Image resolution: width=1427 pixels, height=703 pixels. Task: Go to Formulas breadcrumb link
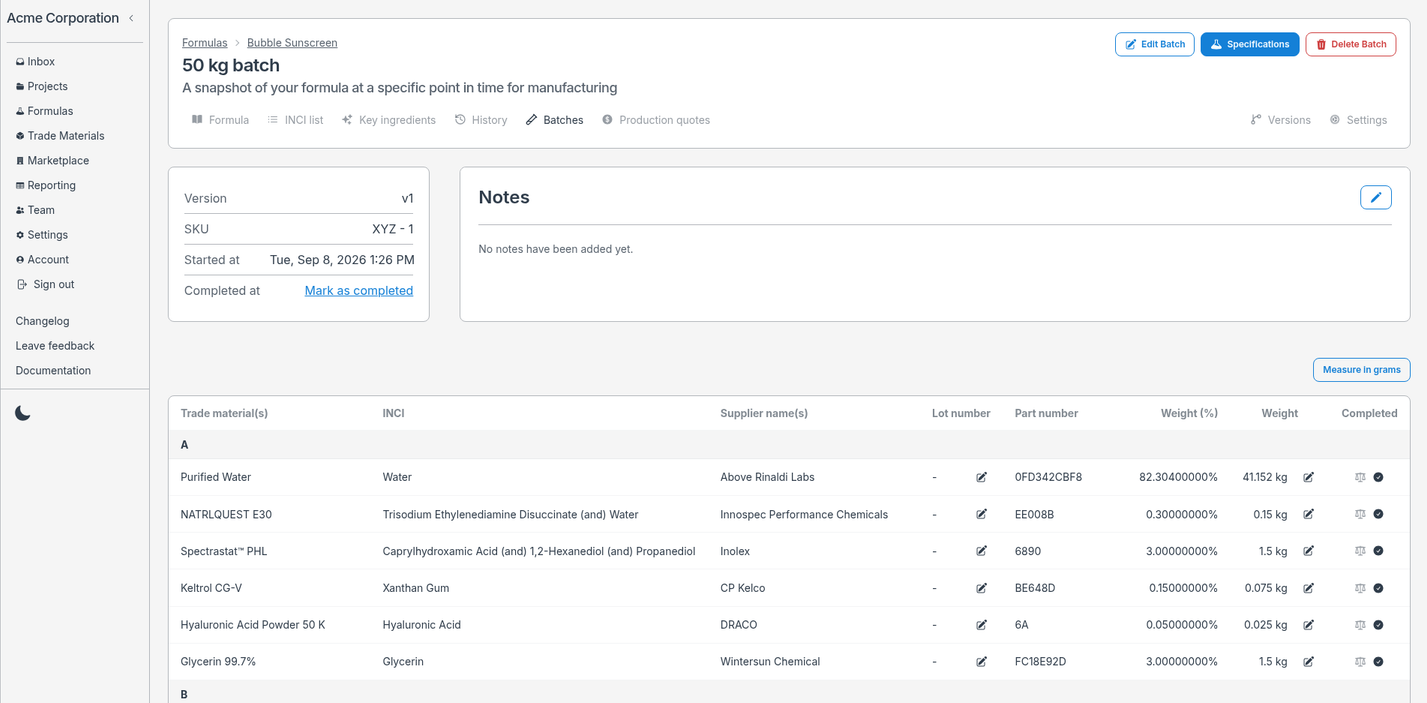[205, 43]
